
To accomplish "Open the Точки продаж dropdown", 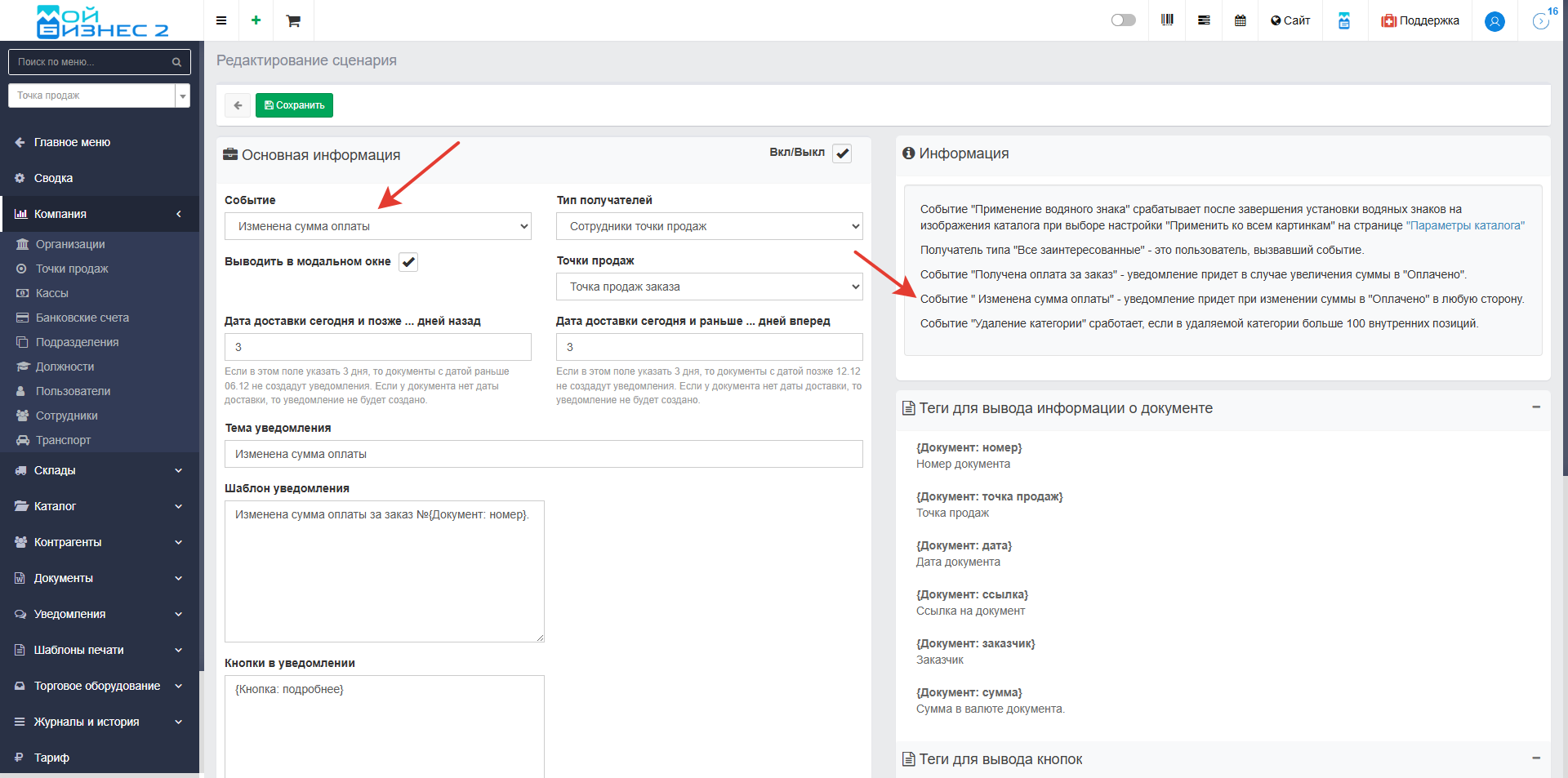I will 709,287.
